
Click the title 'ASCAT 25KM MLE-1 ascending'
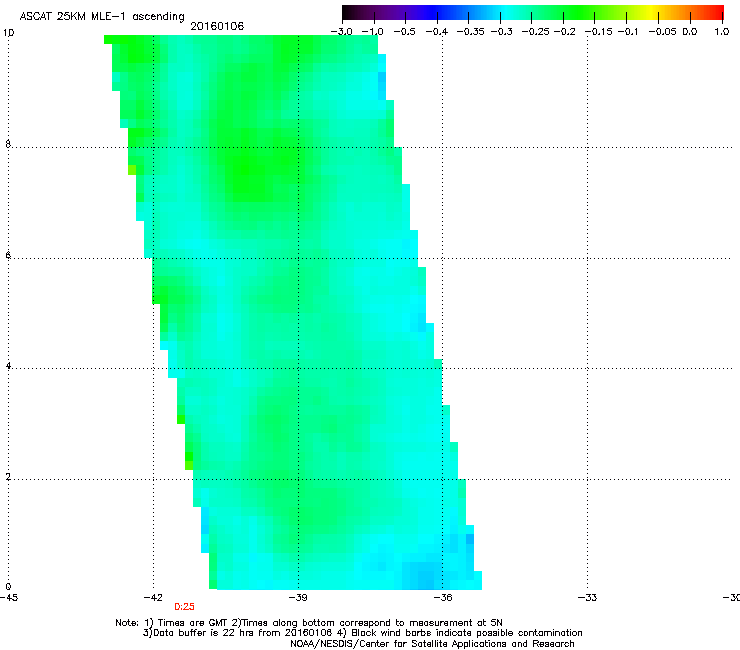click(102, 17)
